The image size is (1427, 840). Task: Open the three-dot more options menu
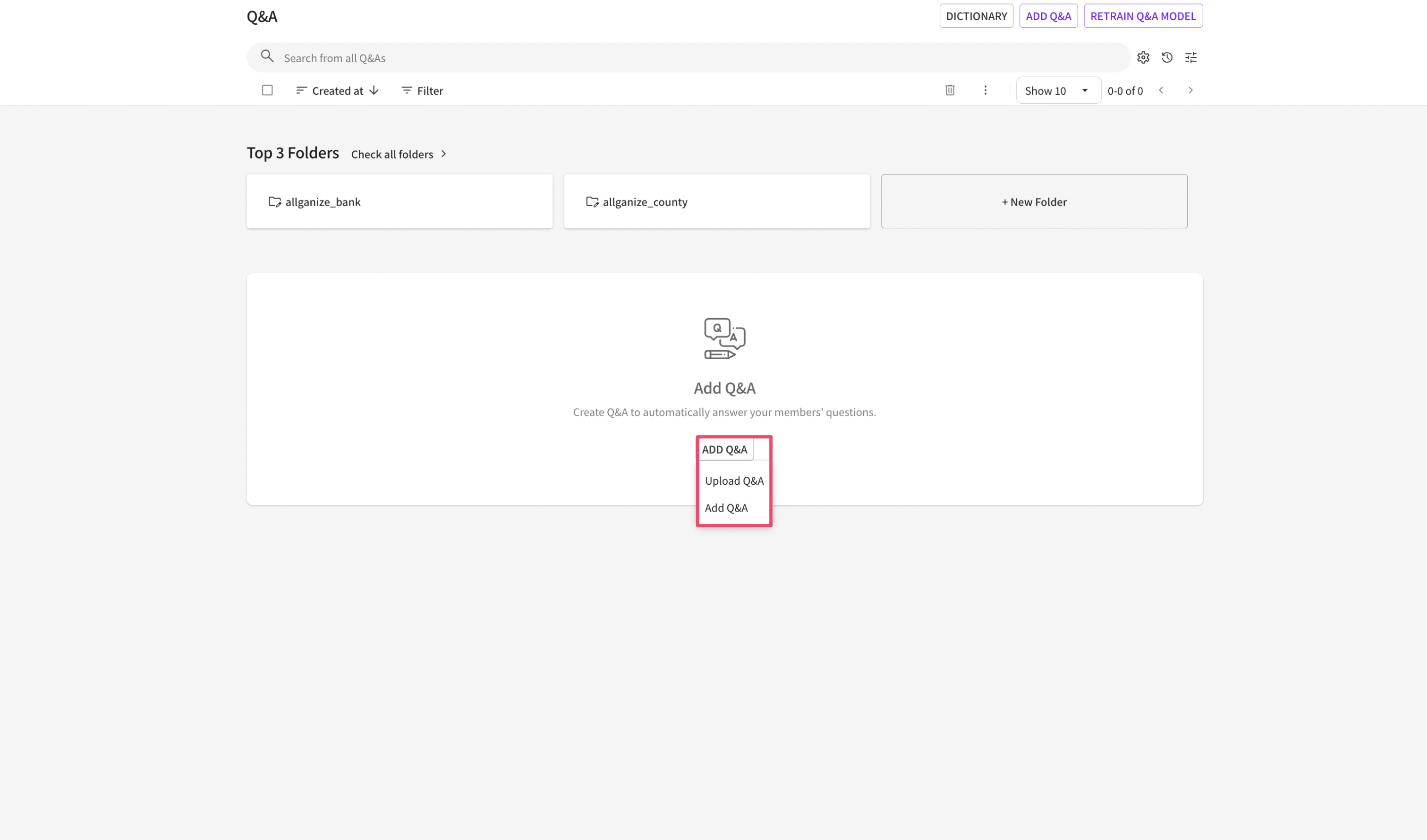(985, 90)
